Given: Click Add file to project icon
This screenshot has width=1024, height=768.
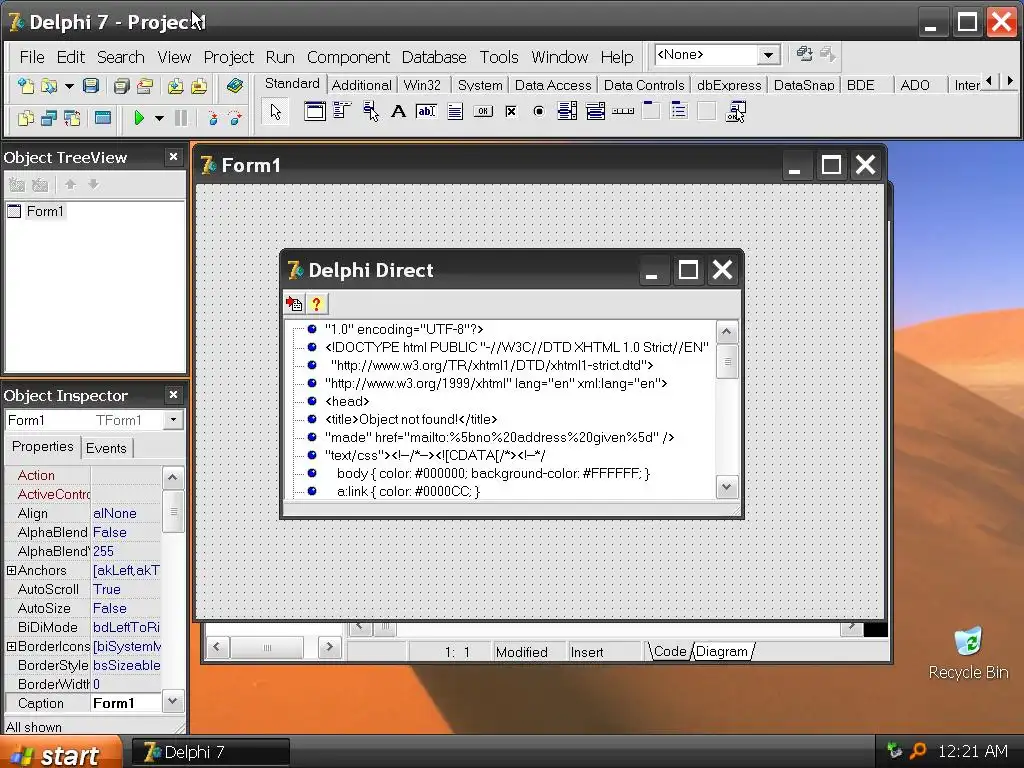Looking at the screenshot, I should 175,86.
